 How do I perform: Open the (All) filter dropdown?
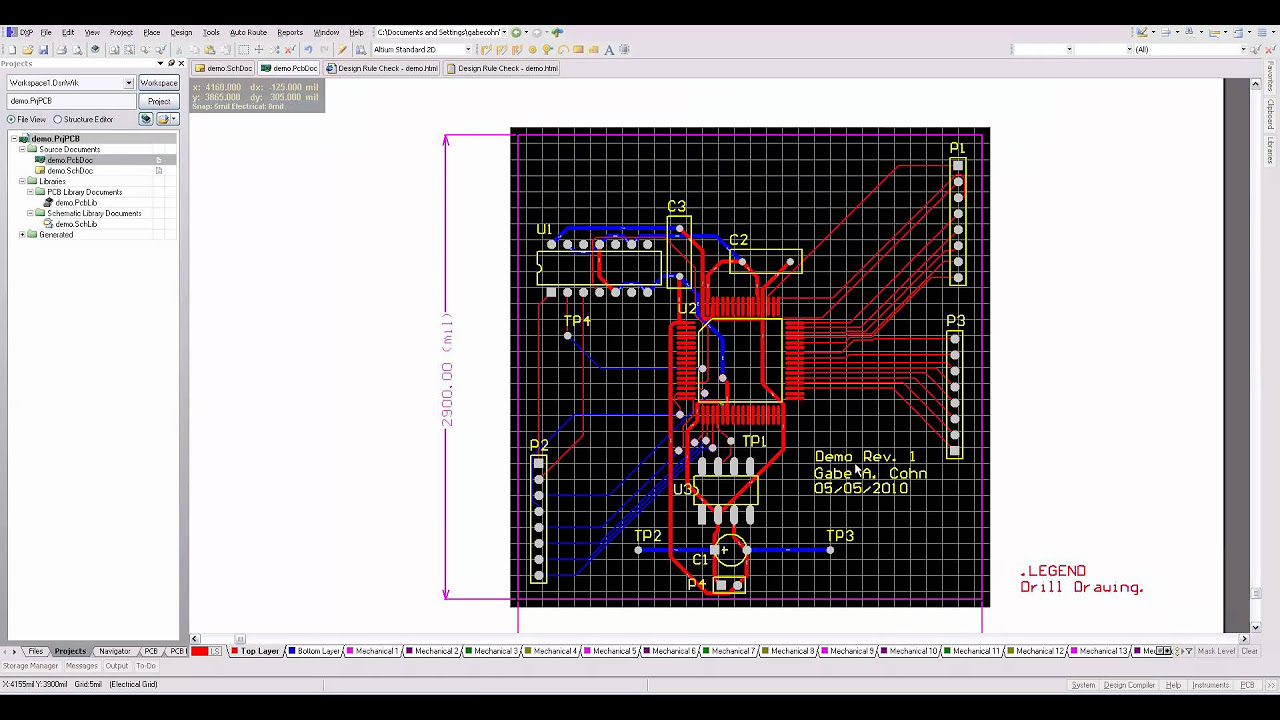pos(1244,49)
